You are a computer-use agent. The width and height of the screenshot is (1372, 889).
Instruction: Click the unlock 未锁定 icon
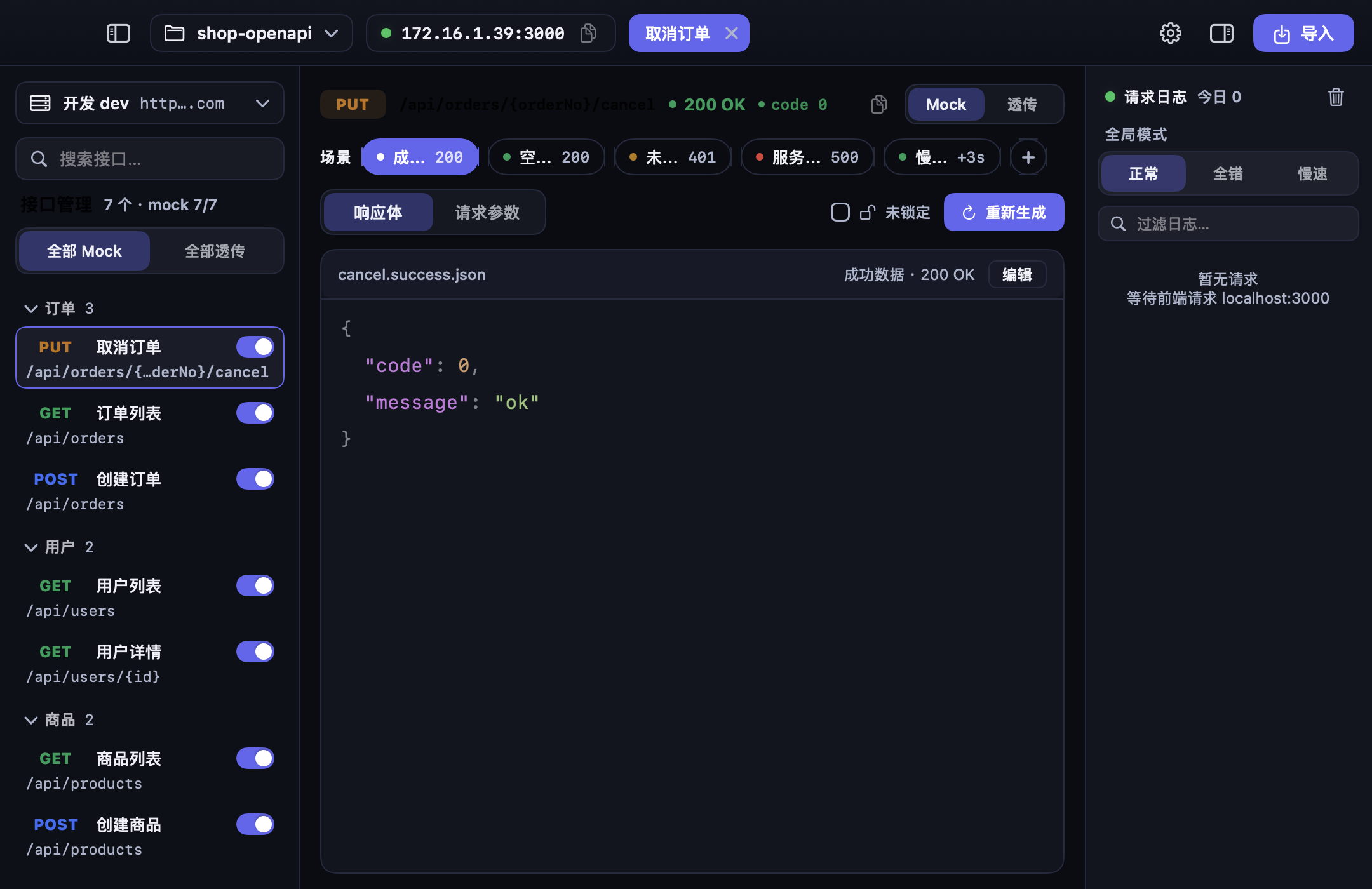868,212
